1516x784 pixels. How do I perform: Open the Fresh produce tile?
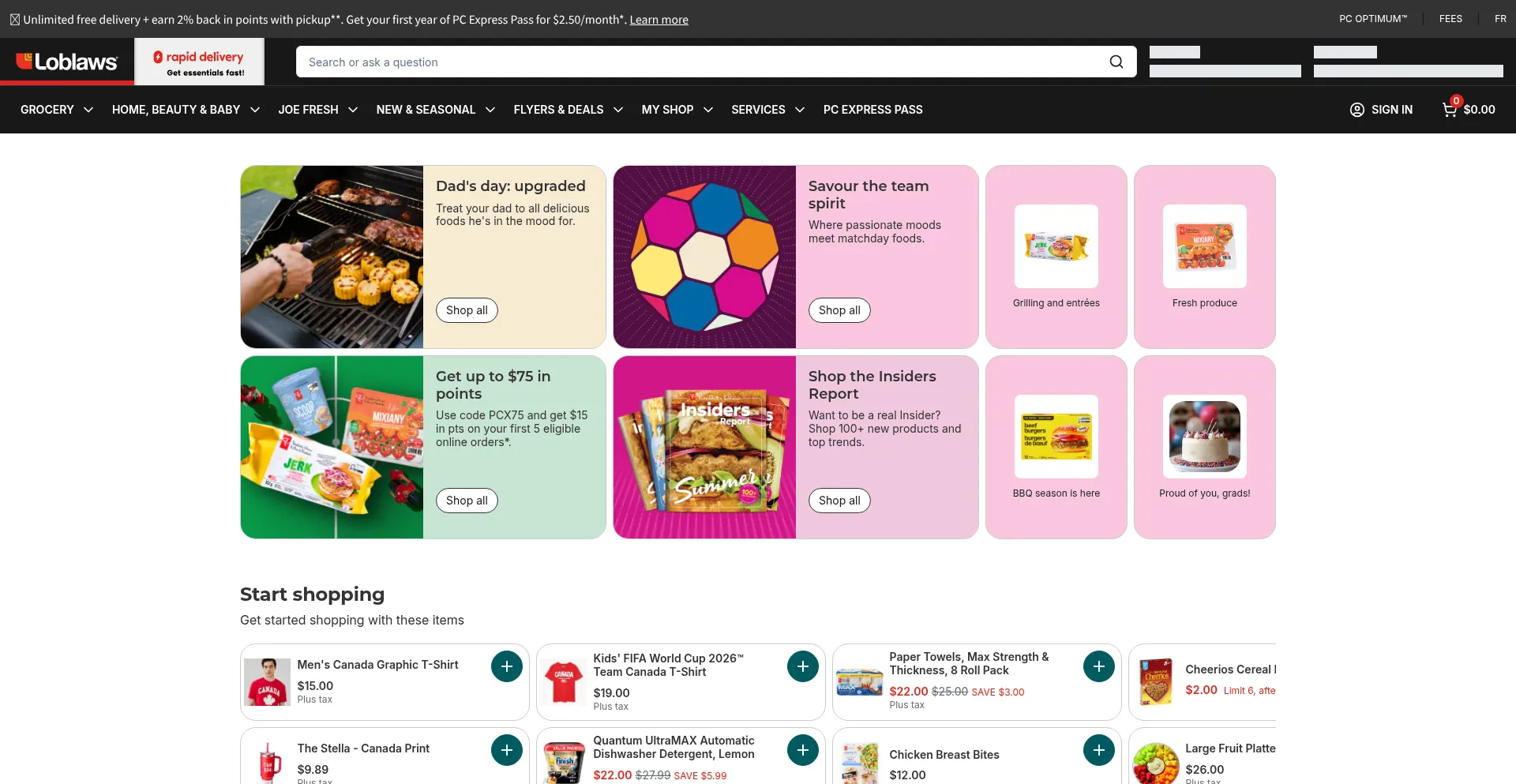(x=1205, y=257)
